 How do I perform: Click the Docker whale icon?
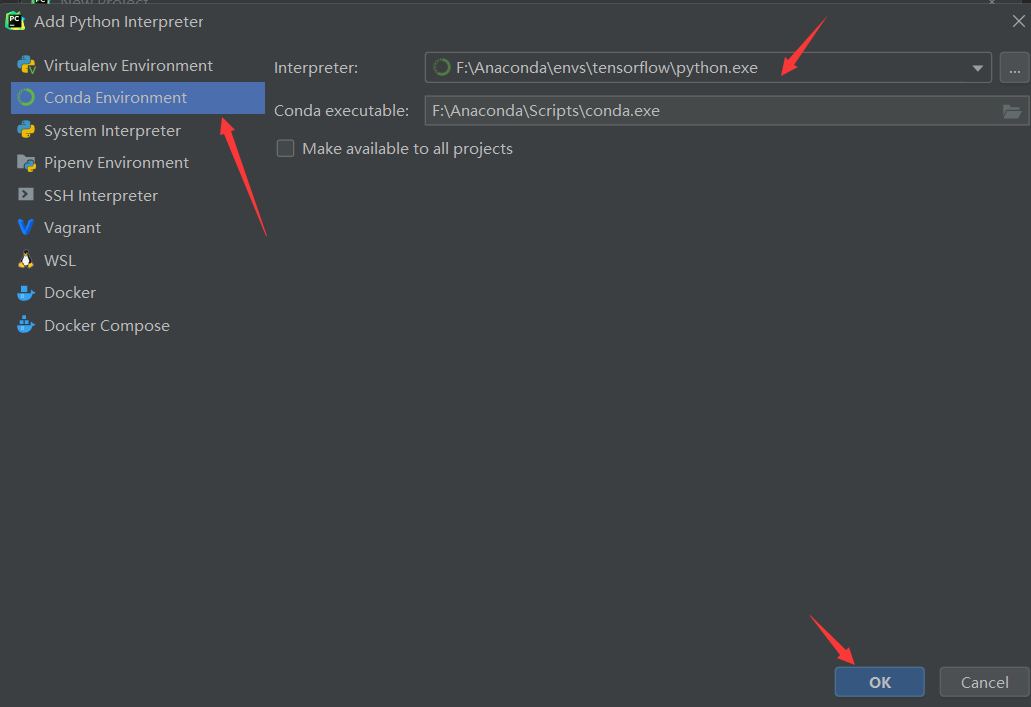click(26, 293)
